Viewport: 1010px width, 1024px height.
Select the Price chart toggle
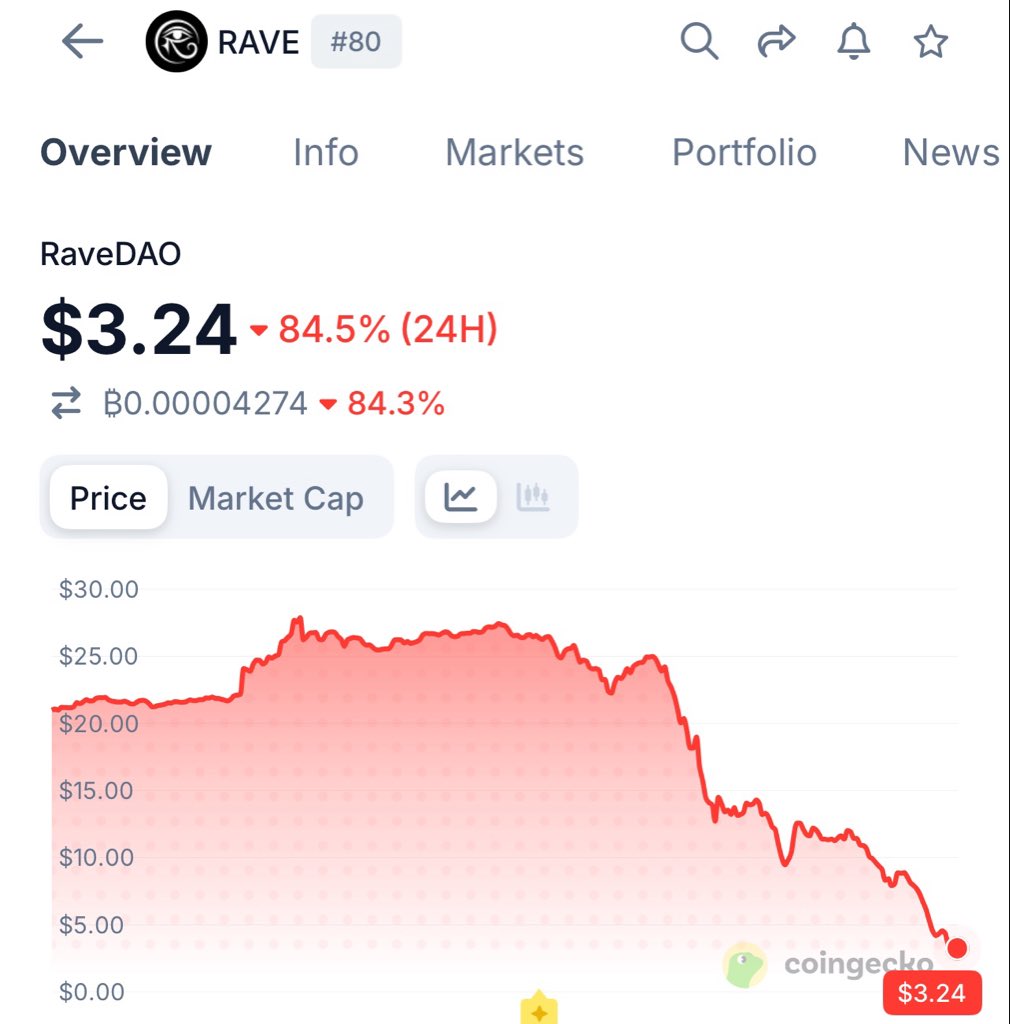point(108,498)
